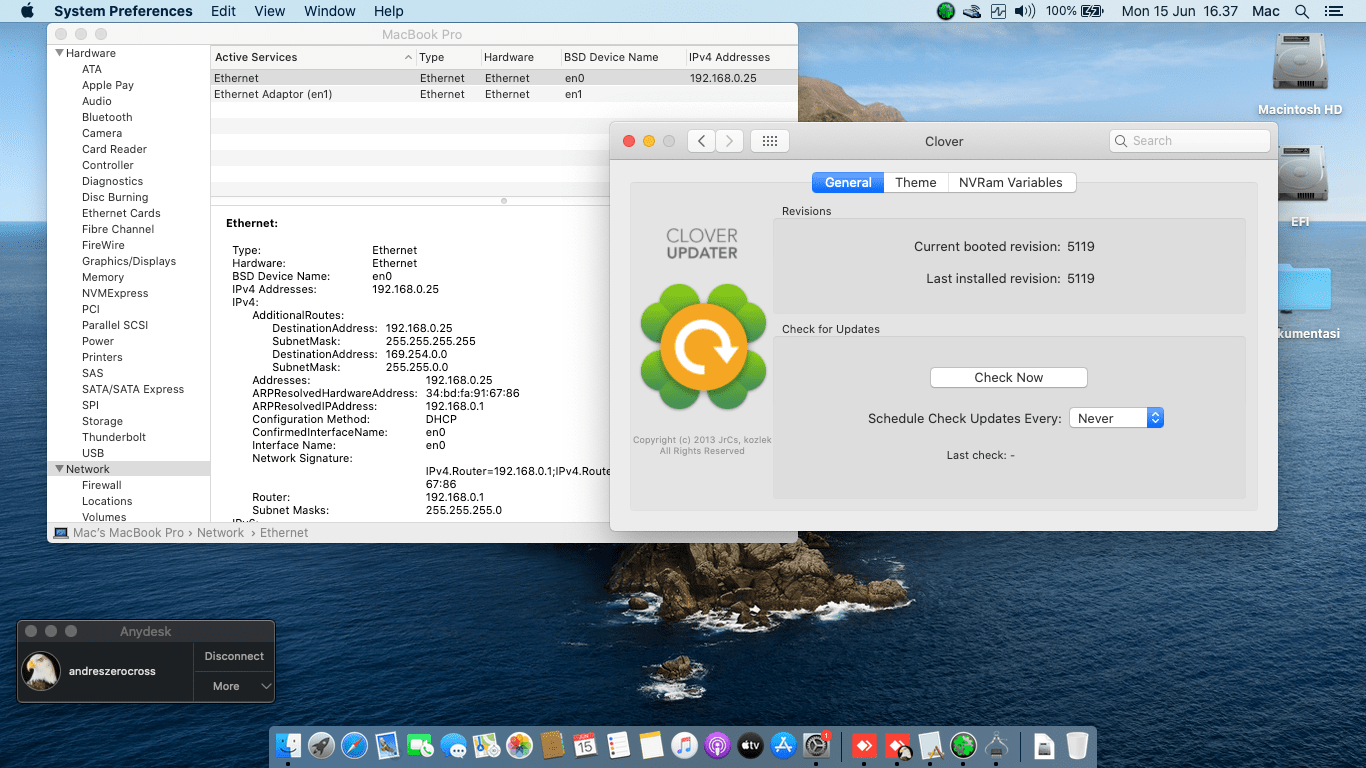The image size is (1366, 768).
Task: Open System Preferences gear in Dock
Action: pos(817,745)
